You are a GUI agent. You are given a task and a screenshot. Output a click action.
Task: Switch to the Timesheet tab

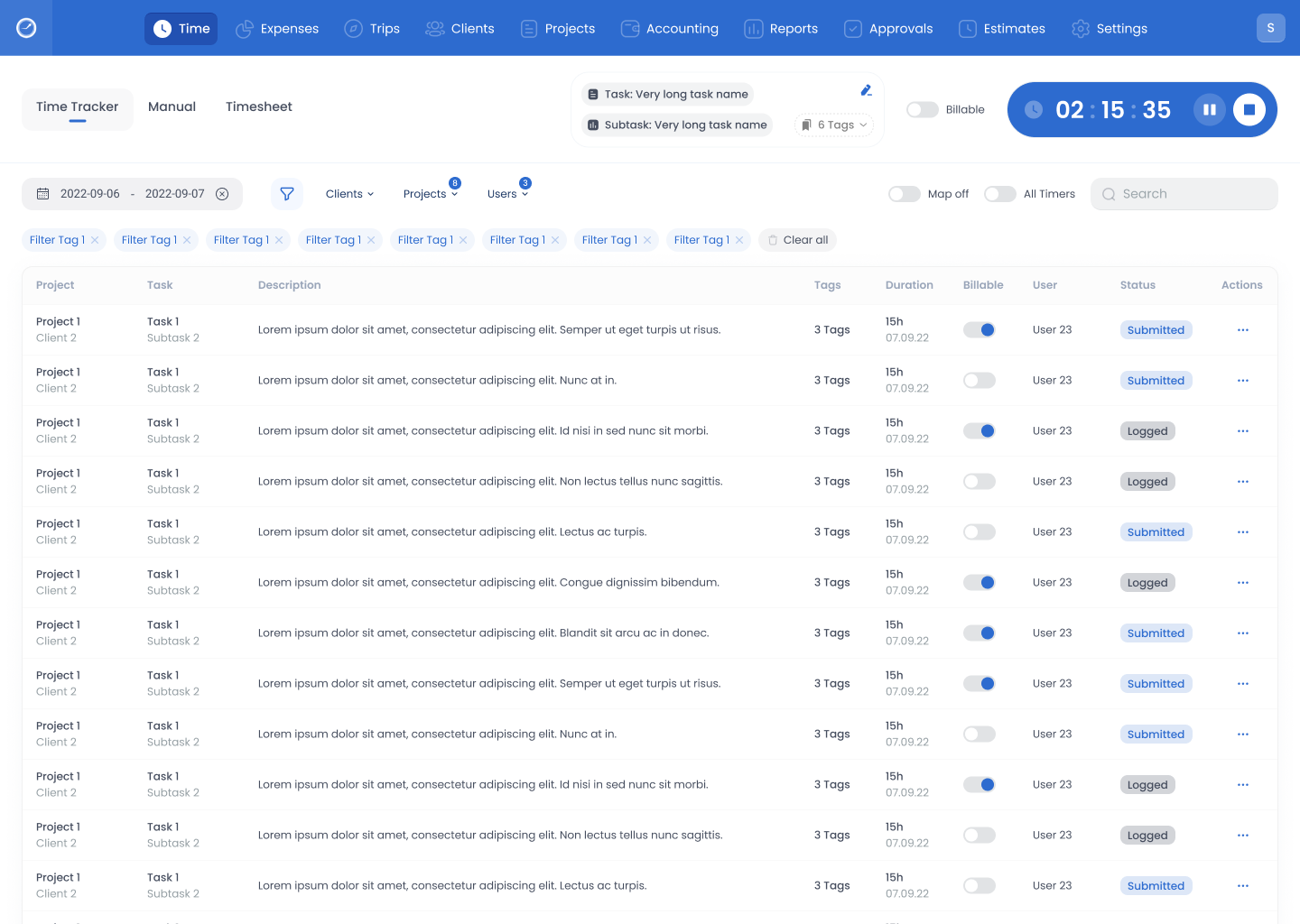point(258,106)
